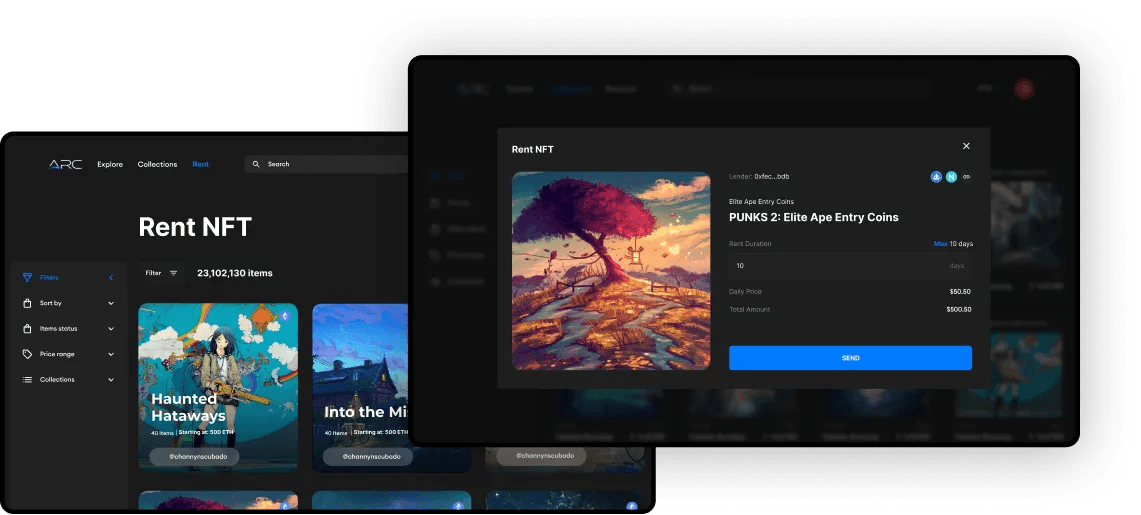Click the Filters label in sidebar

[x=49, y=278]
